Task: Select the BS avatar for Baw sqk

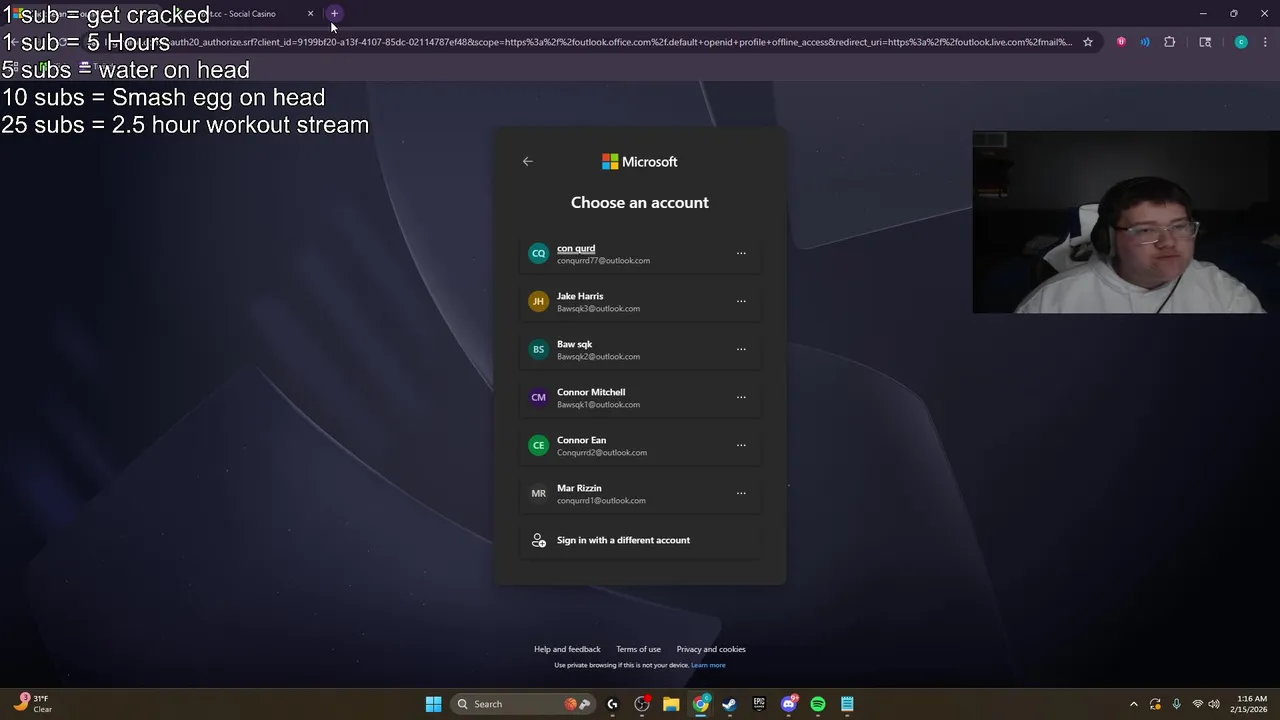Action: [x=538, y=349]
